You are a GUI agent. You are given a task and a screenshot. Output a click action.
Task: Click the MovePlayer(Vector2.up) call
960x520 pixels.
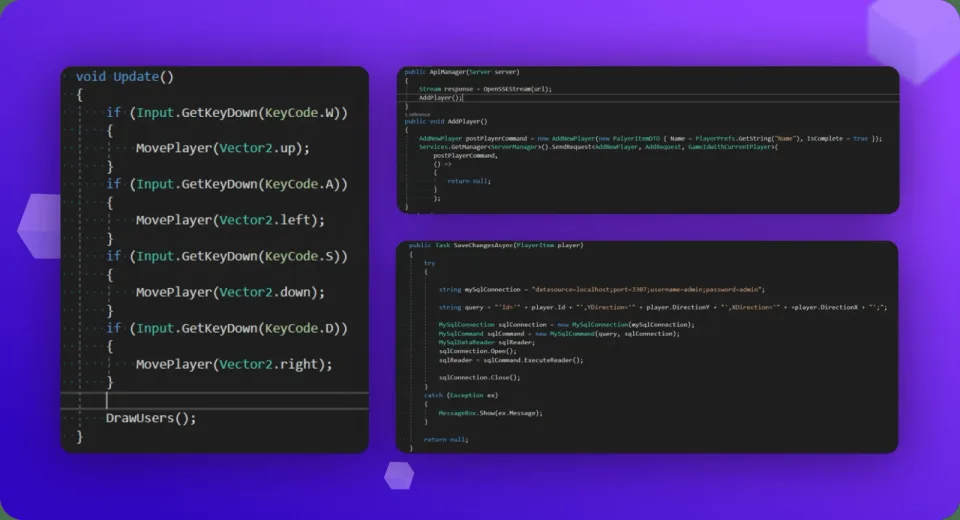tap(223, 148)
